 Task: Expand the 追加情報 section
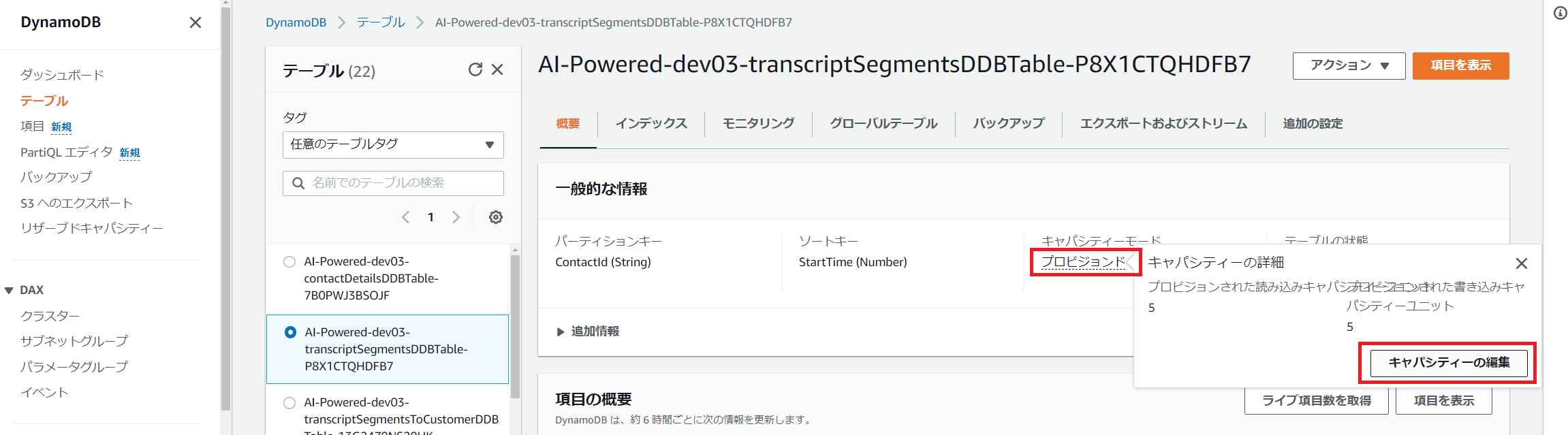click(x=588, y=332)
